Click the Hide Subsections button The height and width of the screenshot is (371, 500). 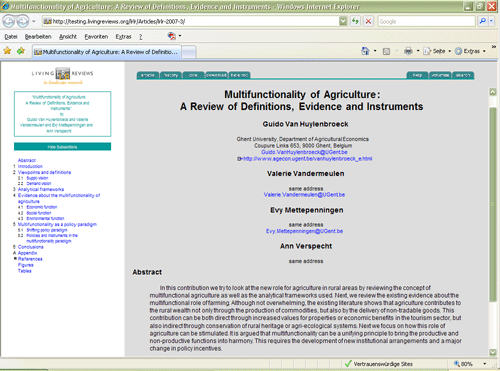point(62,147)
